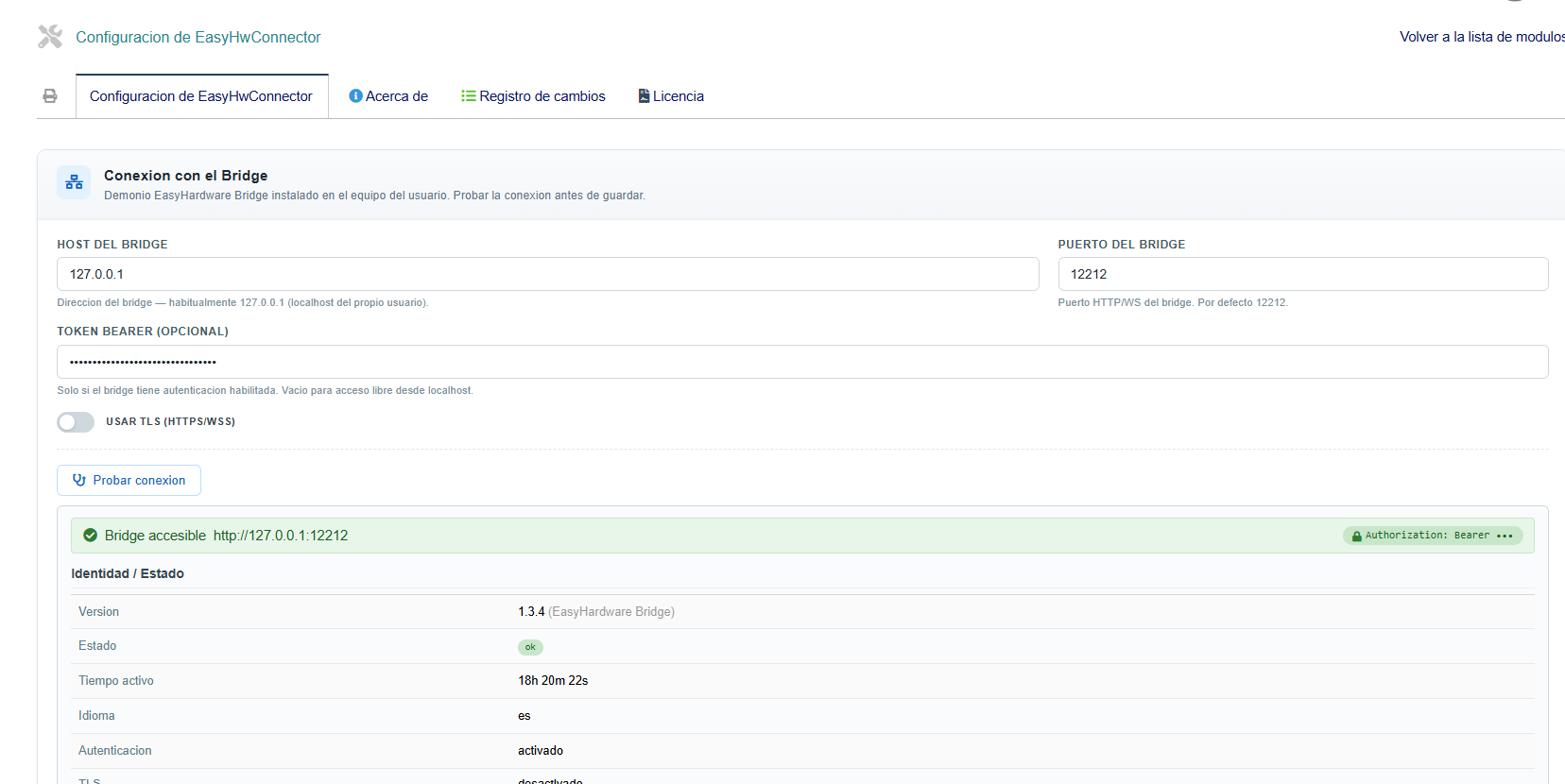This screenshot has height=784, width=1565.
Task: Focus the Host del Bridge input field
Action: click(548, 274)
